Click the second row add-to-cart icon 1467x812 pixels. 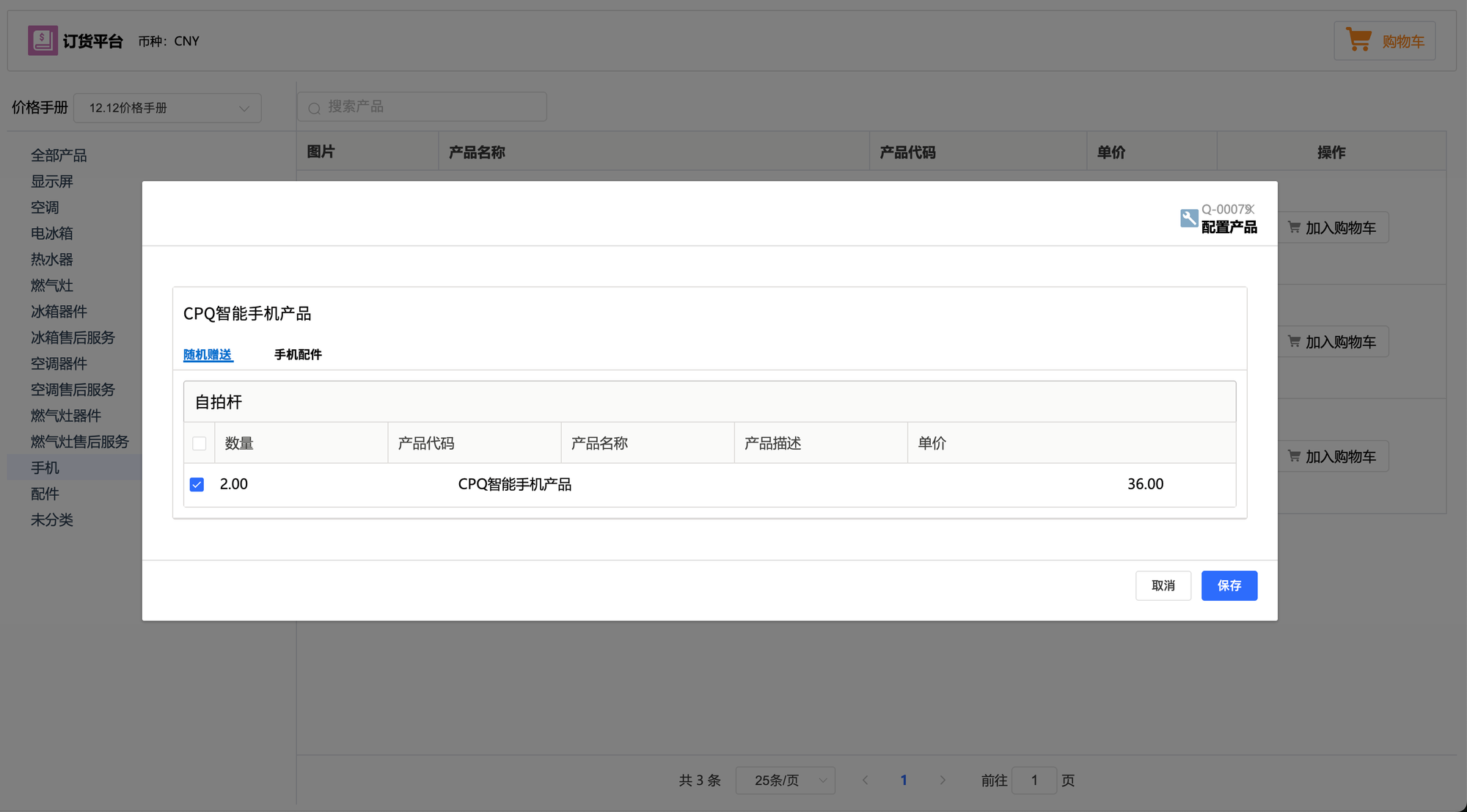pos(1294,342)
